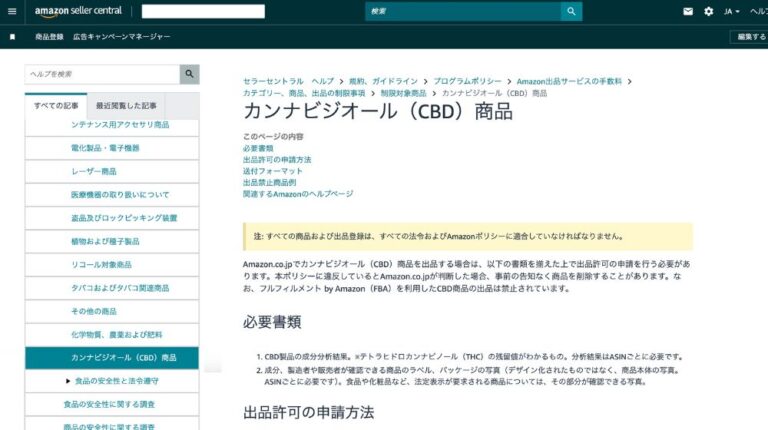This screenshot has height=430, width=768.
Task: Select the すべての記事 tab
Action: (56, 105)
